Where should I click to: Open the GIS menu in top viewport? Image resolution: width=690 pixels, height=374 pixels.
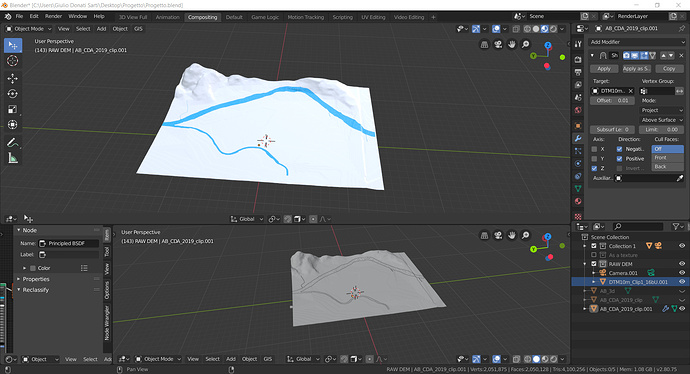coord(139,29)
